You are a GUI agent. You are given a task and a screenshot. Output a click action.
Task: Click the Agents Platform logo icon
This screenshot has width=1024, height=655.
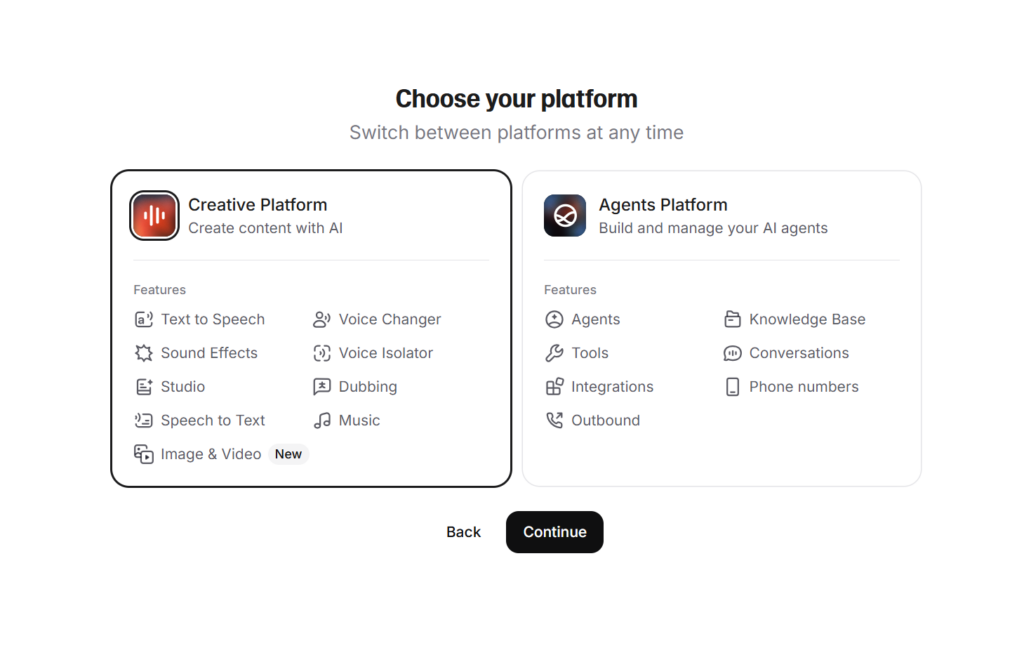click(x=565, y=216)
